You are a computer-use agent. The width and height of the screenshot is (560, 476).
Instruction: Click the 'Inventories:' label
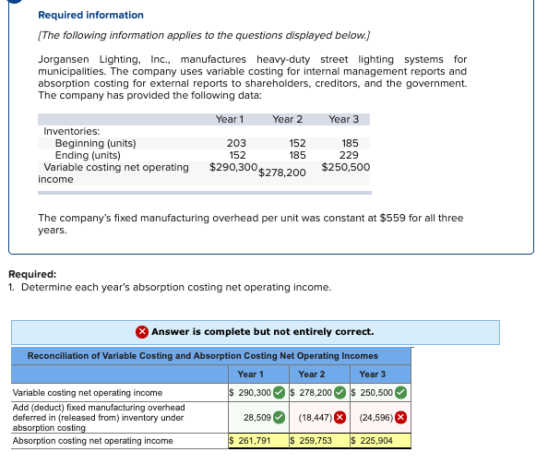(x=72, y=131)
